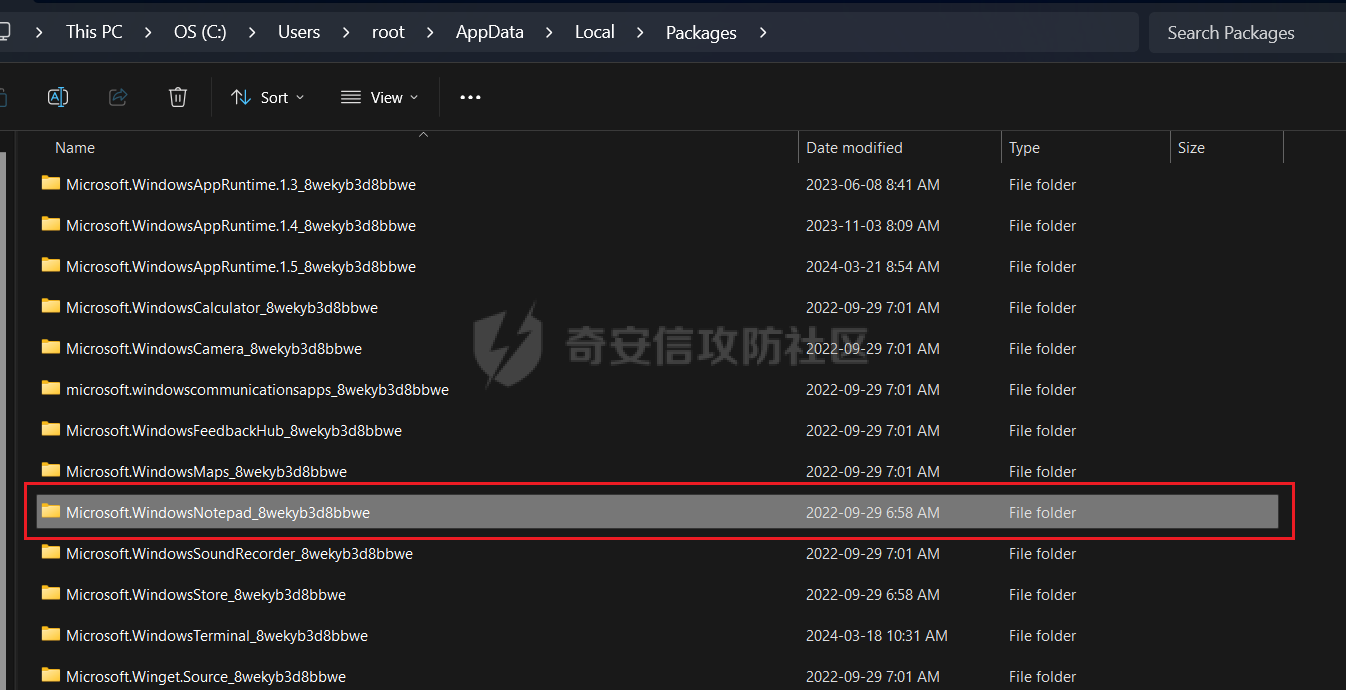Image resolution: width=1346 pixels, height=690 pixels.
Task: Click folder icon of WindowsAppRuntime.1.4 row
Action: click(x=51, y=224)
